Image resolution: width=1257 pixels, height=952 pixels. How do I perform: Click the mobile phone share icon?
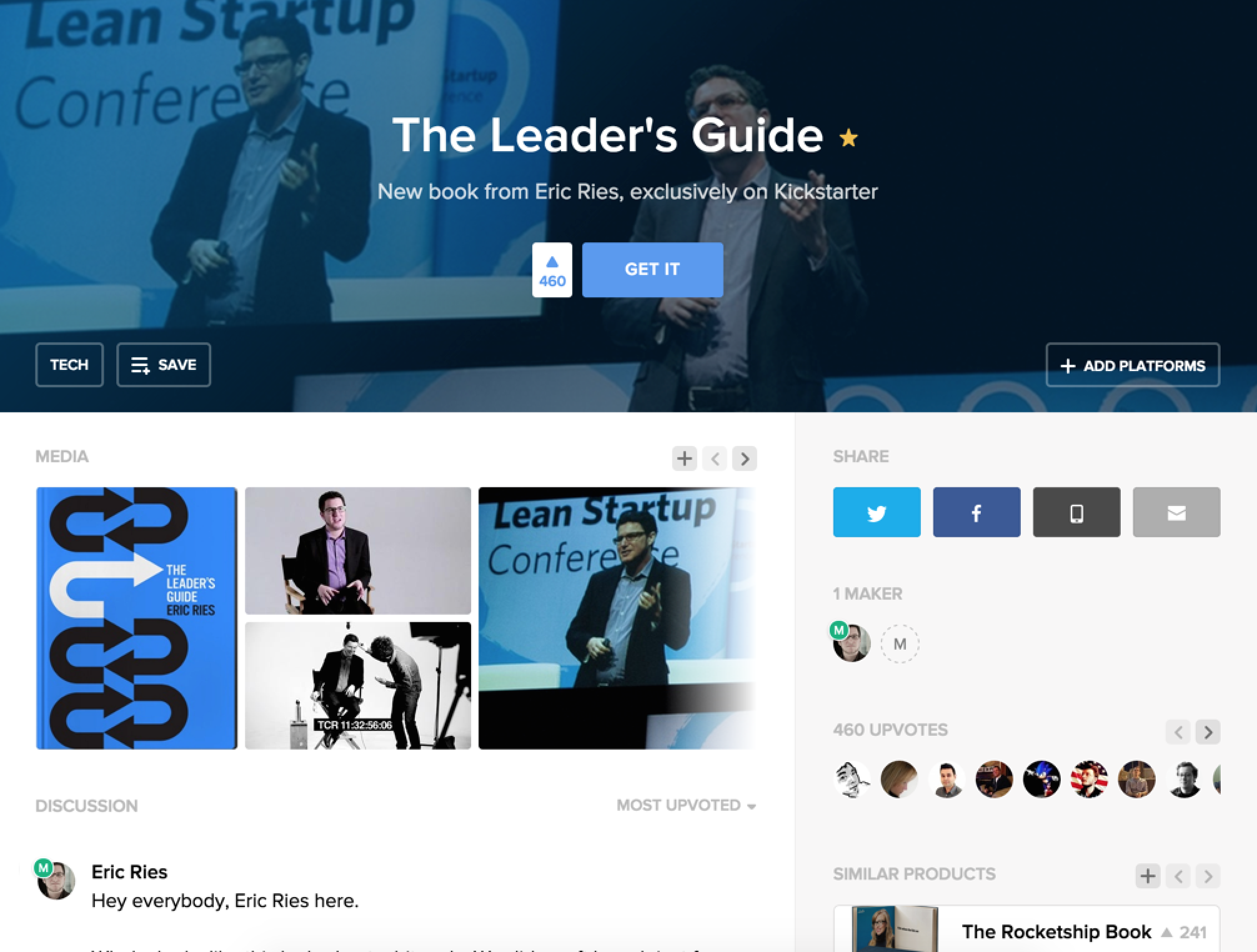pyautogui.click(x=1076, y=512)
